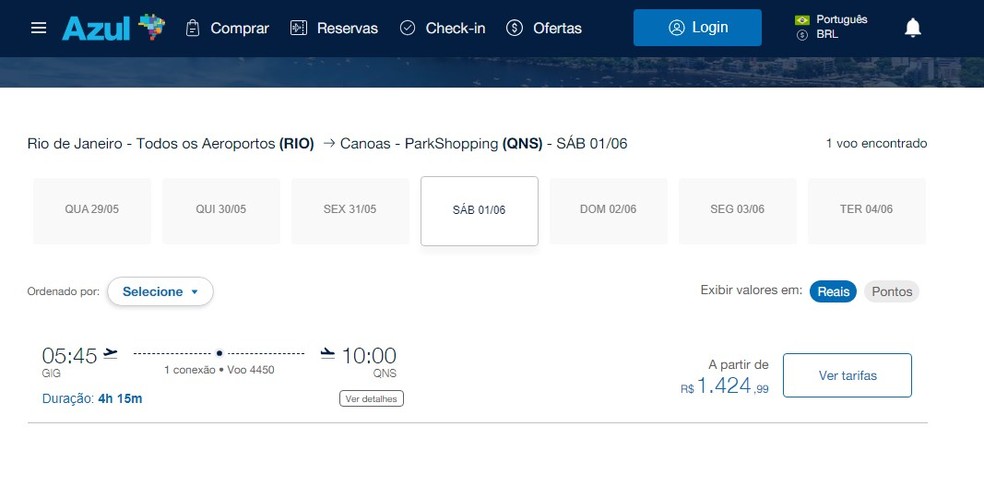Open the BRL currency selector
The image size is (984, 486).
tap(824, 35)
